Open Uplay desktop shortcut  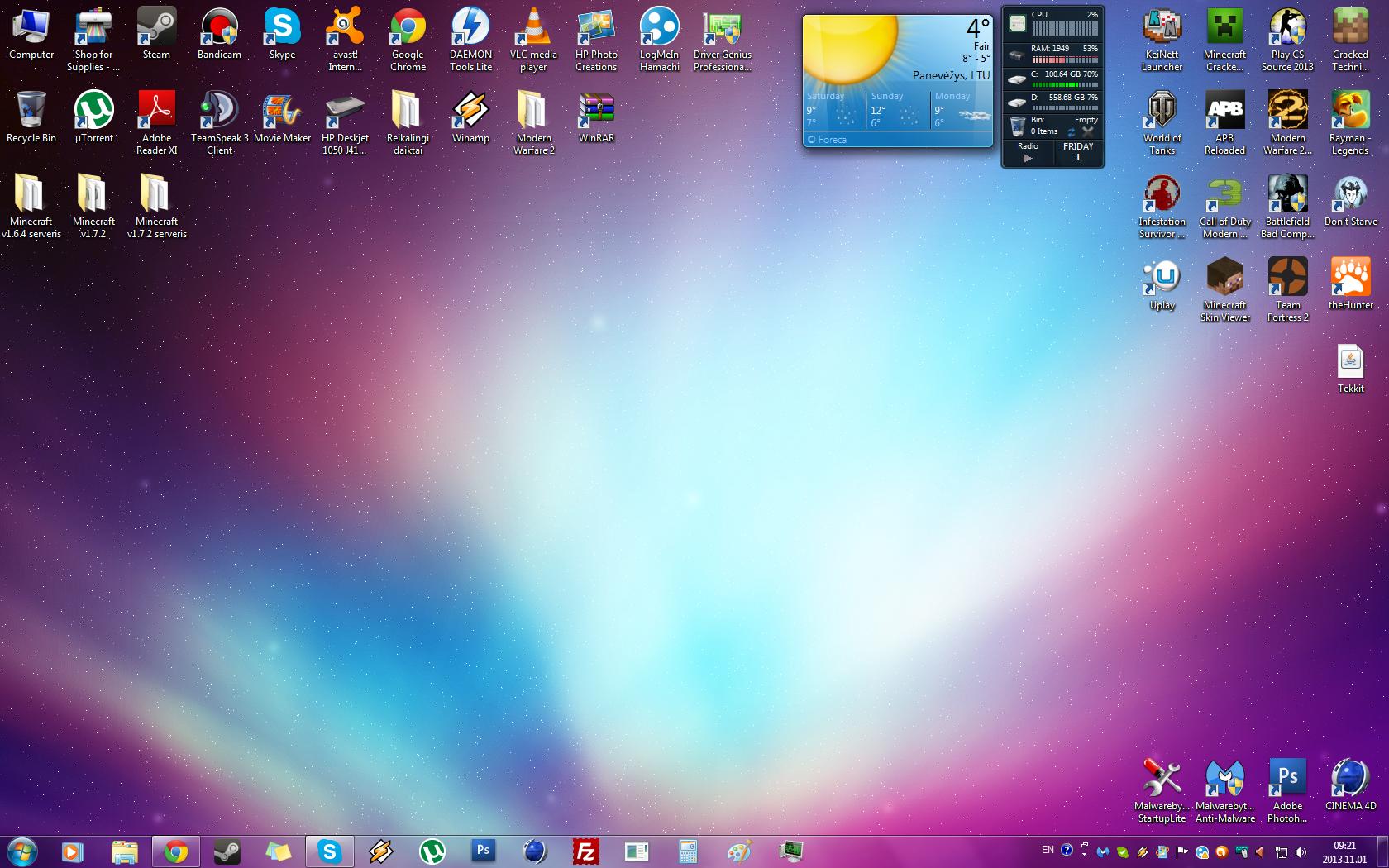(1162, 284)
